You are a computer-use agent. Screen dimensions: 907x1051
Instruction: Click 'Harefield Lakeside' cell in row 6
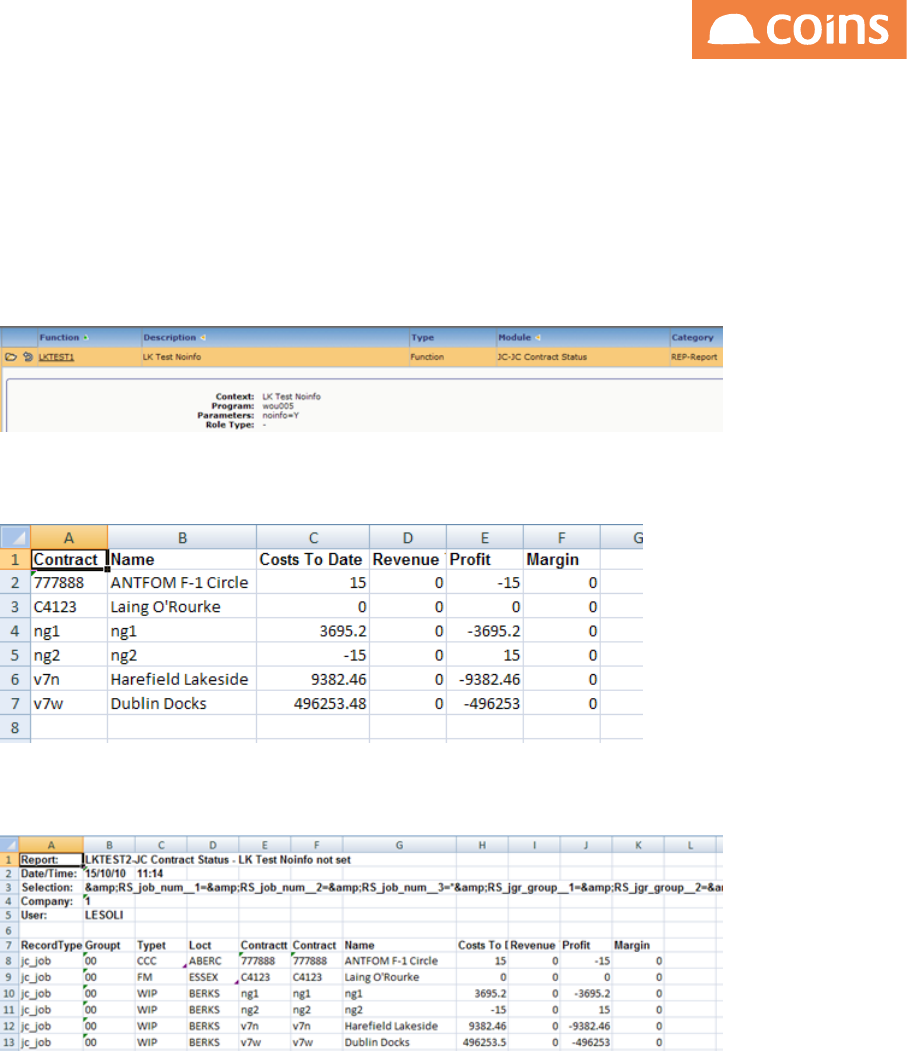[x=182, y=679]
